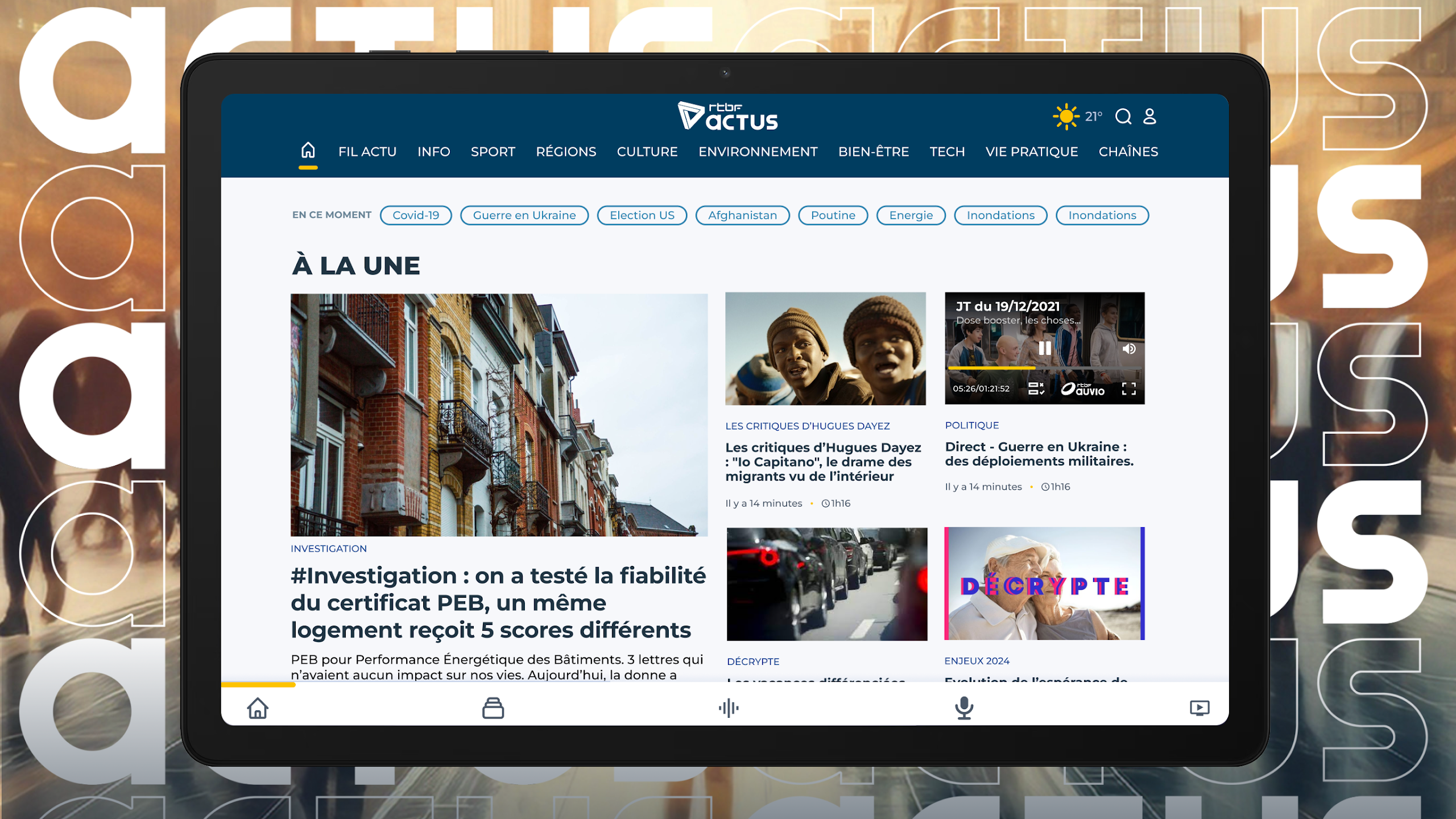Click the À LA UNE heading

(356, 266)
